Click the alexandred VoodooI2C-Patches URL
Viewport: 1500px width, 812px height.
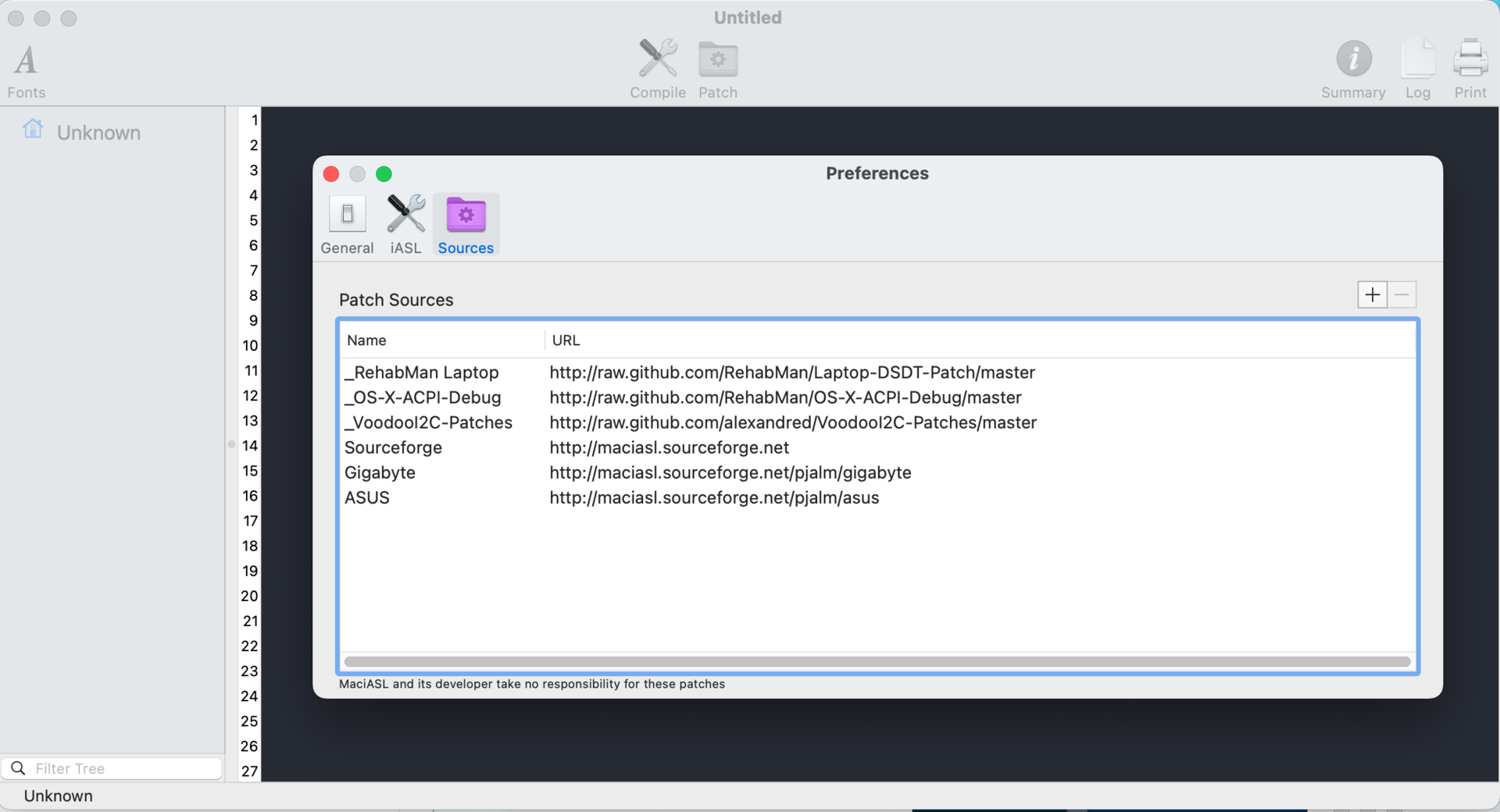(793, 422)
